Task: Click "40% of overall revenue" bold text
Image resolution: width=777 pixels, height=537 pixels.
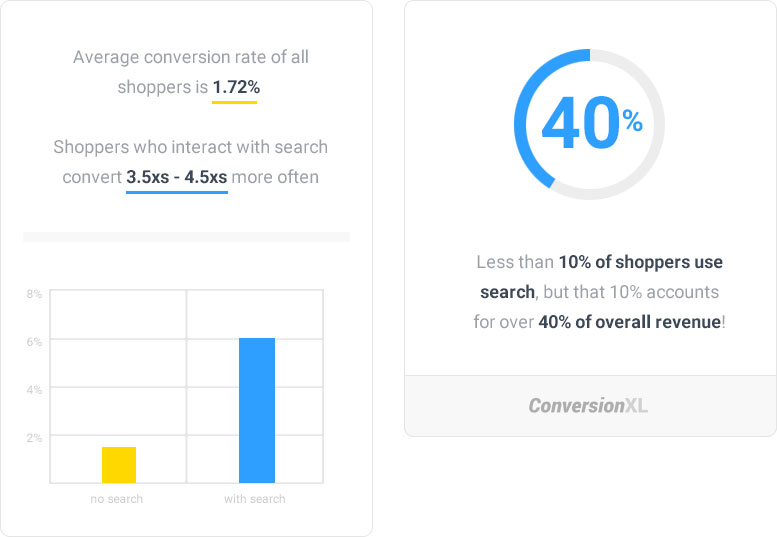Action: tap(629, 322)
